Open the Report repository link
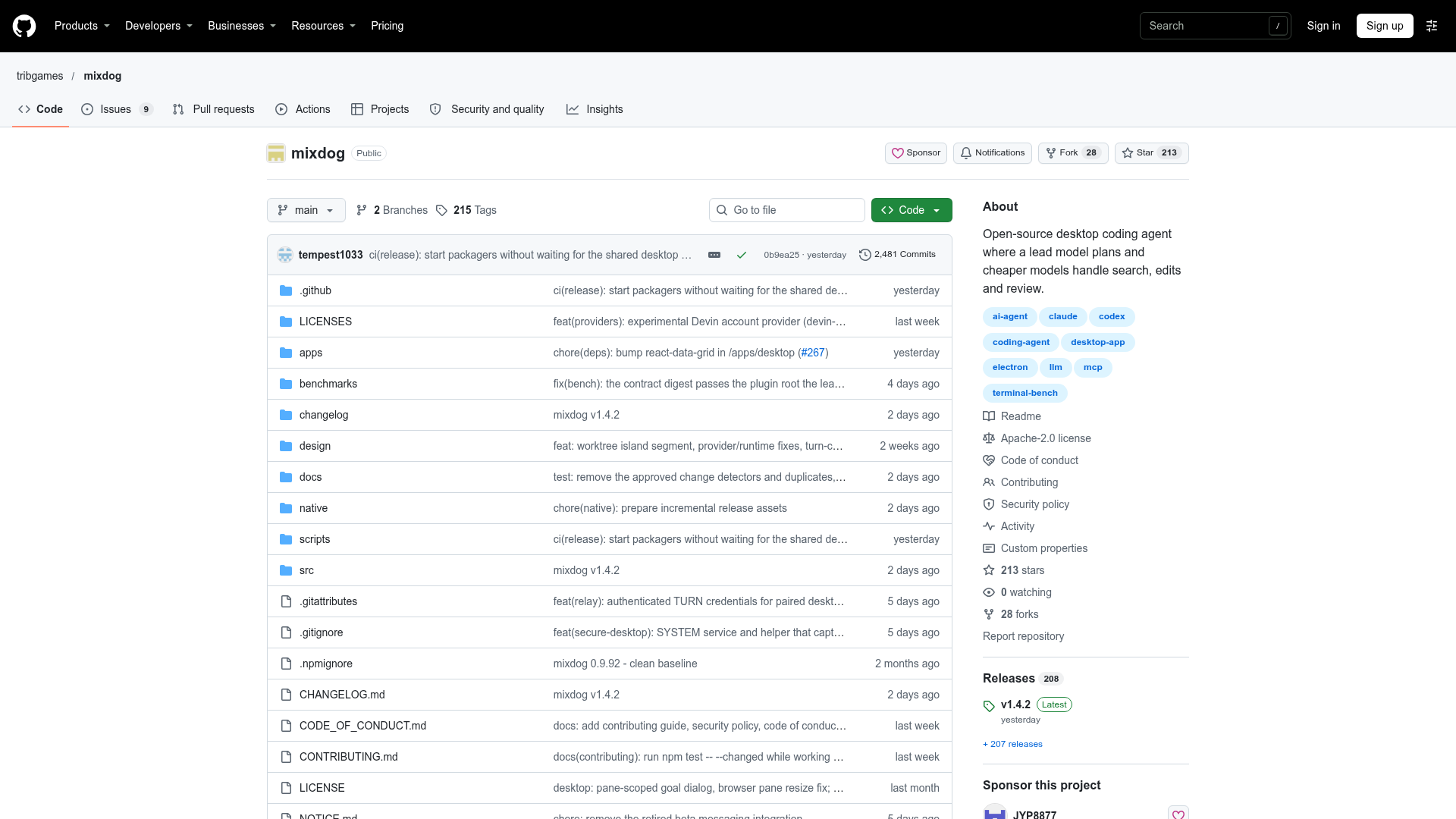Screen dimensions: 1456x819 point(1023,636)
